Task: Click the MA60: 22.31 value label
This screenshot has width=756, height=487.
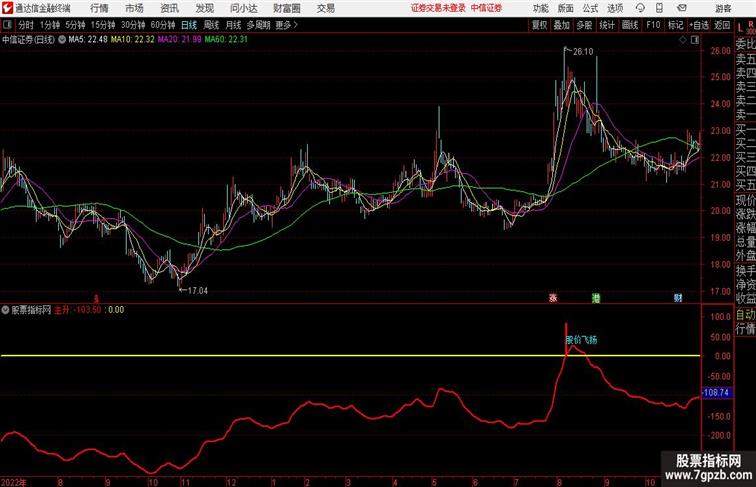Action: click(226, 40)
